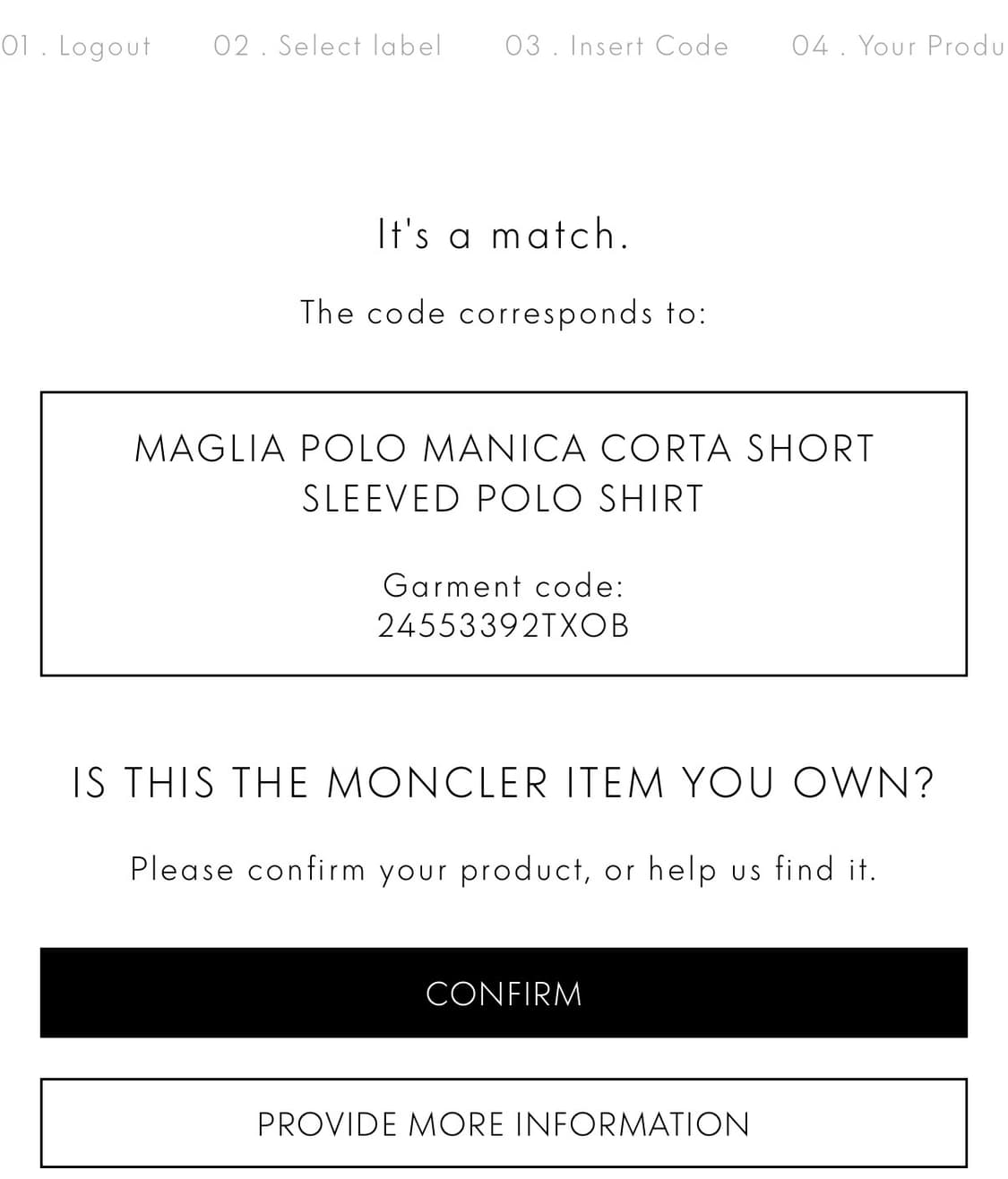
Task: Click the "help us find it" phrase
Action: click(x=761, y=869)
